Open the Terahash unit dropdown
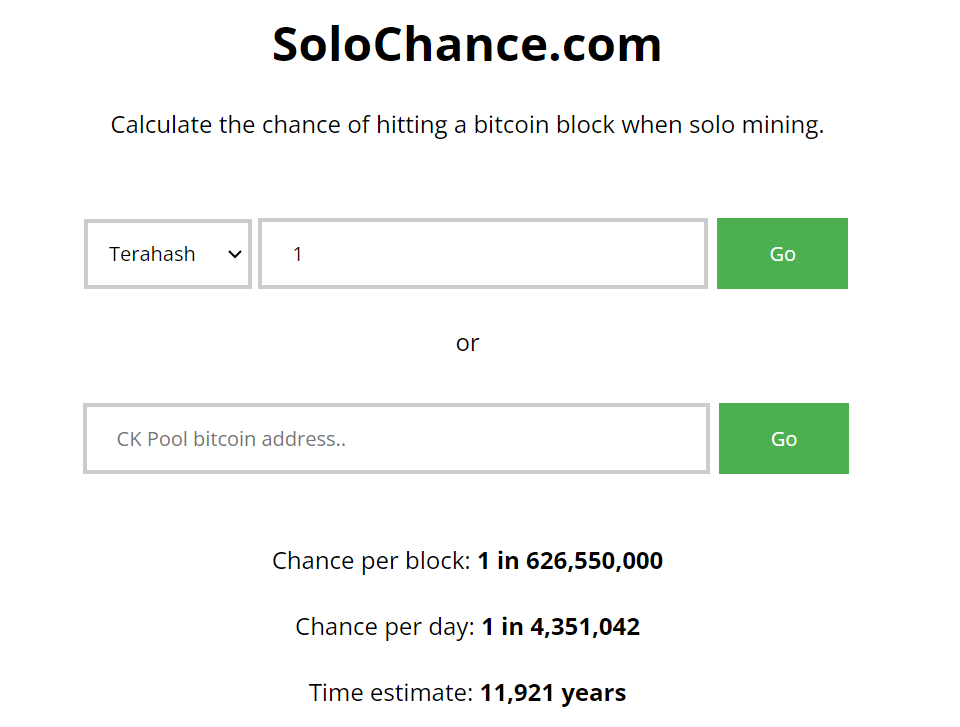The width and height of the screenshot is (960, 727). (167, 254)
